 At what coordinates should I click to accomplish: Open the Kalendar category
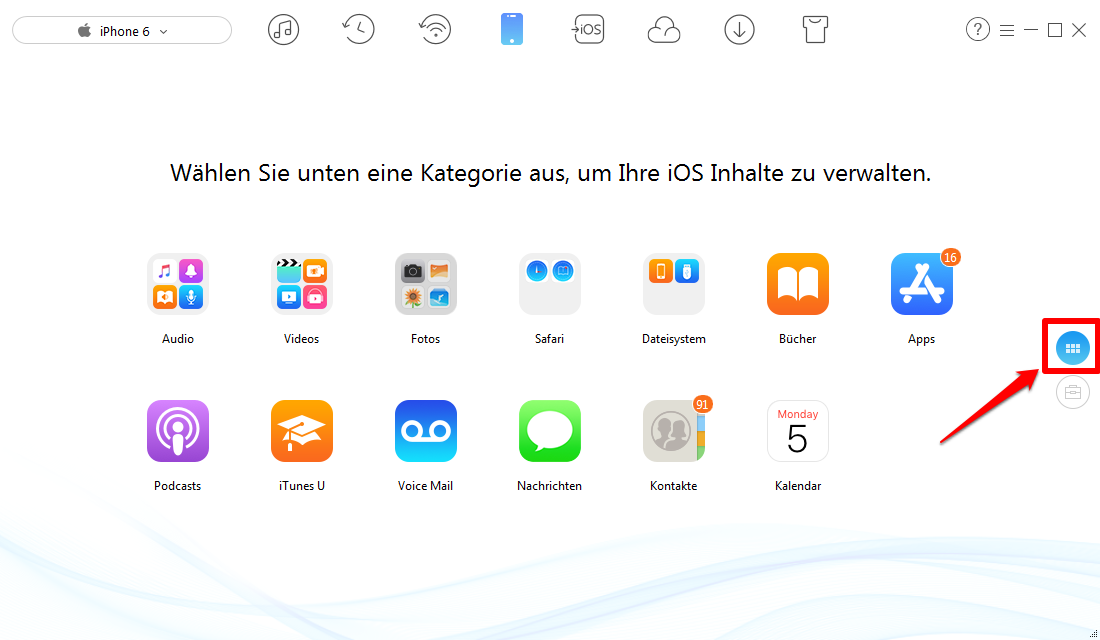pyautogui.click(x=798, y=431)
